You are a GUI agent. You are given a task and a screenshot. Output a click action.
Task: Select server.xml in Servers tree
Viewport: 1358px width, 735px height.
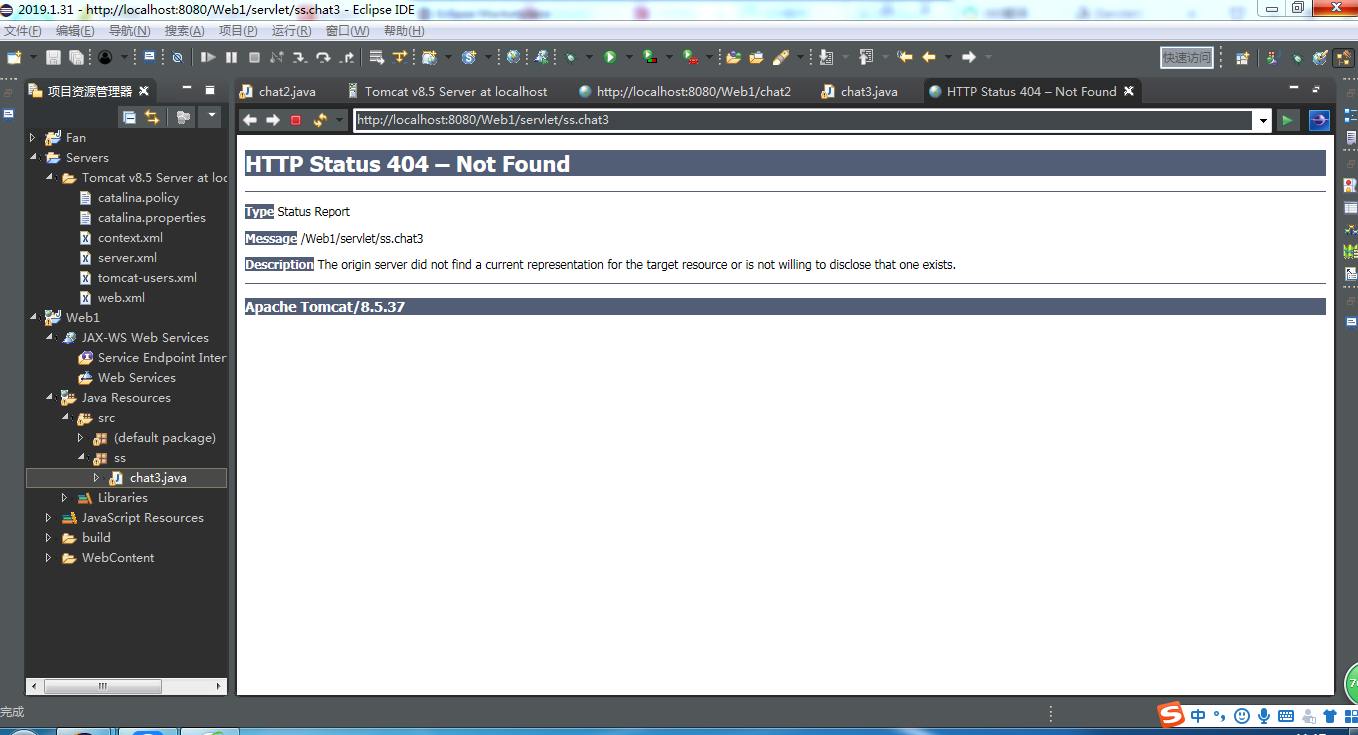118,258
